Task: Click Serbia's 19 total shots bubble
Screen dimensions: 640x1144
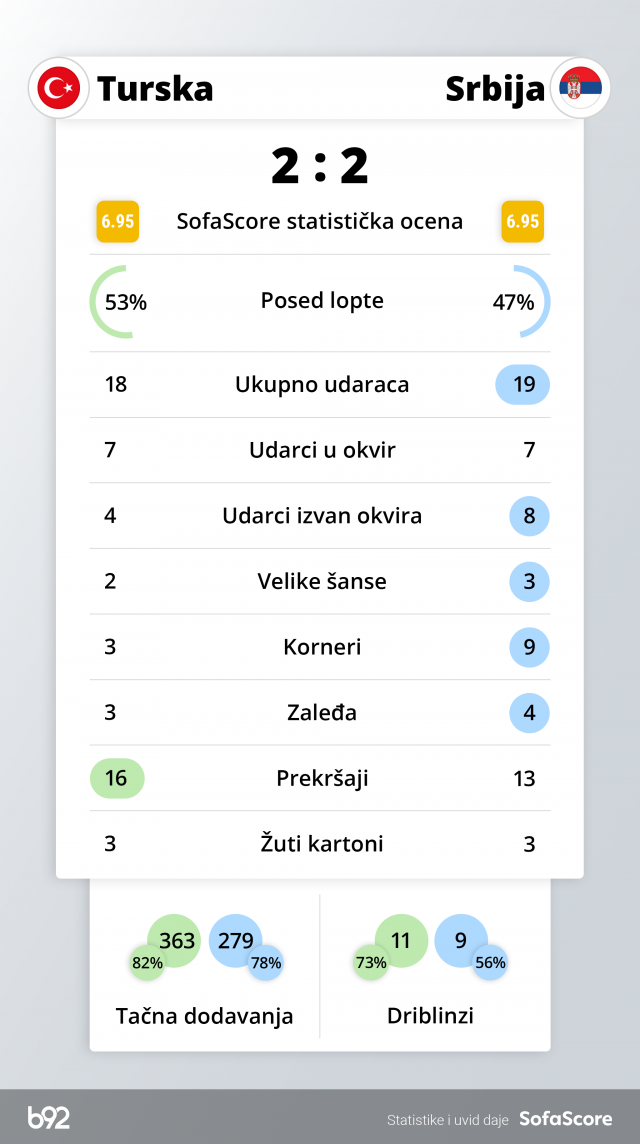Action: coord(523,385)
